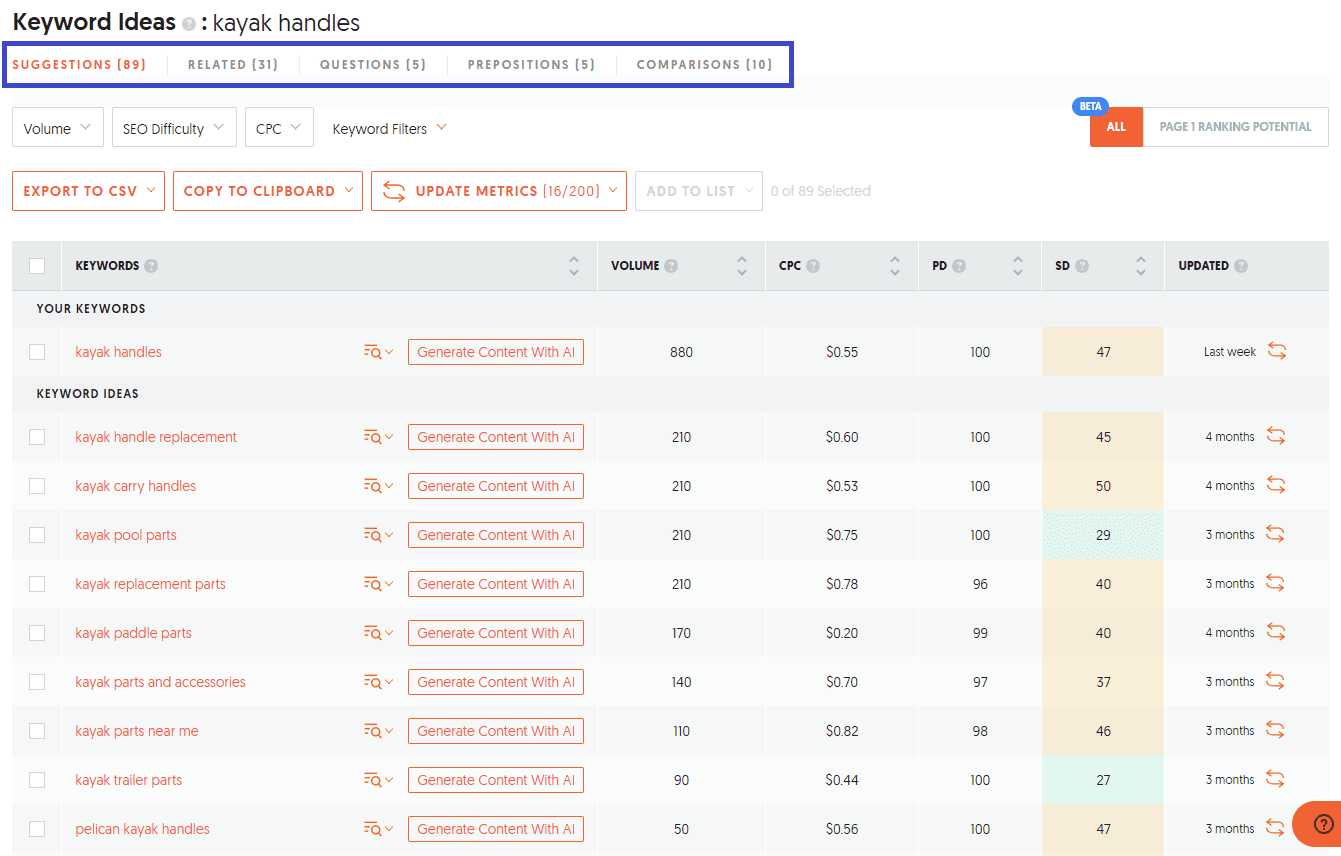Image resolution: width=1341 pixels, height=856 pixels.
Task: Switch to the Related (31) tab
Action: pyautogui.click(x=233, y=65)
